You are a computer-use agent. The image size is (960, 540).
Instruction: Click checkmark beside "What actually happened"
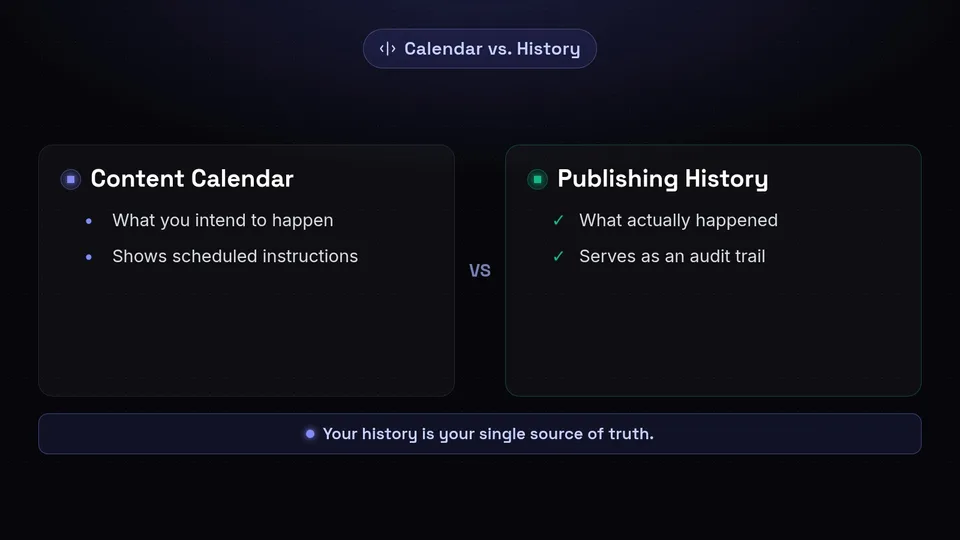[x=558, y=220]
